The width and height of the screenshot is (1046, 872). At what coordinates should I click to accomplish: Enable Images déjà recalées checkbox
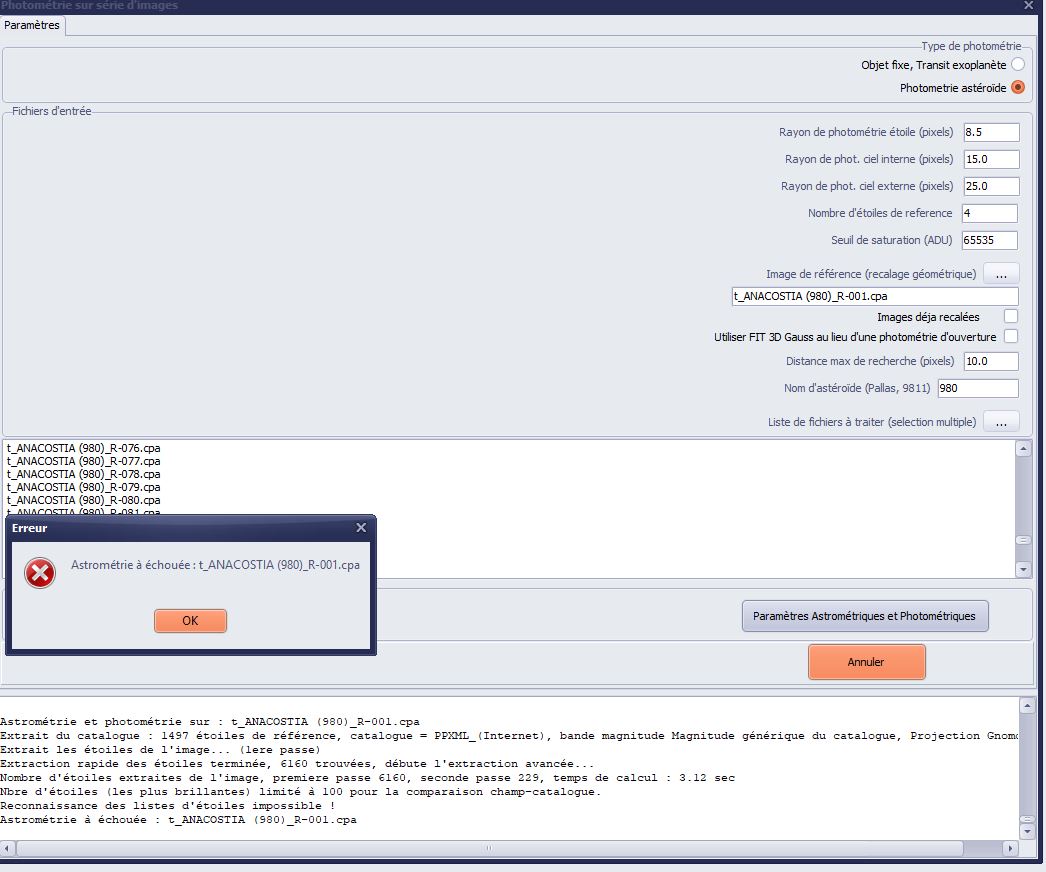coord(1011,317)
